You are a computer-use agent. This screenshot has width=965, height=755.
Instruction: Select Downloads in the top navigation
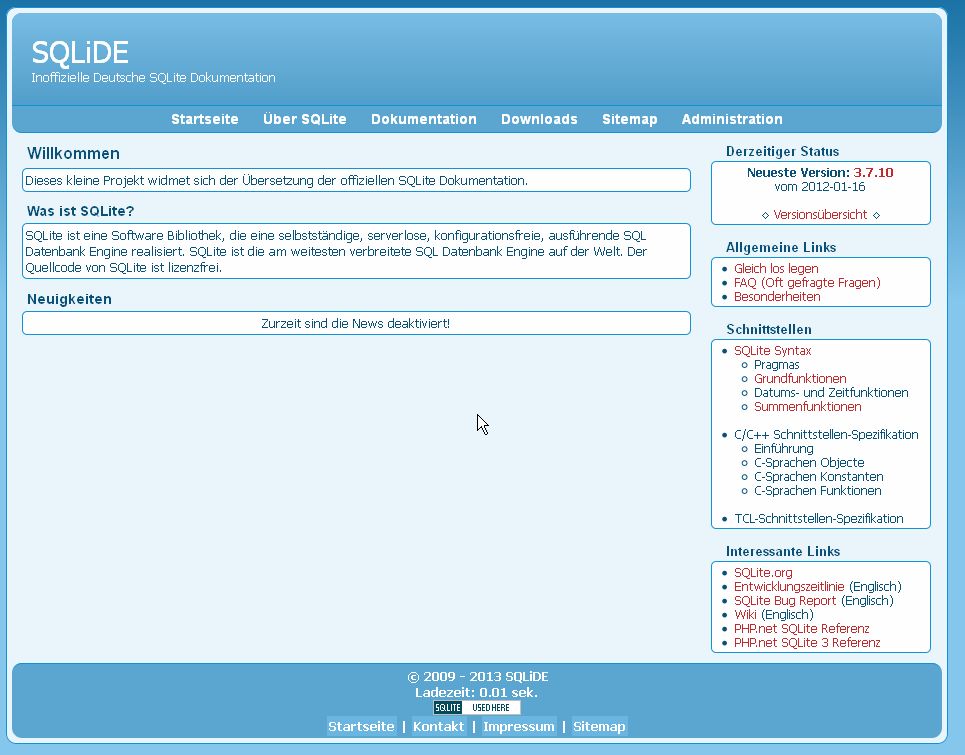pos(539,119)
